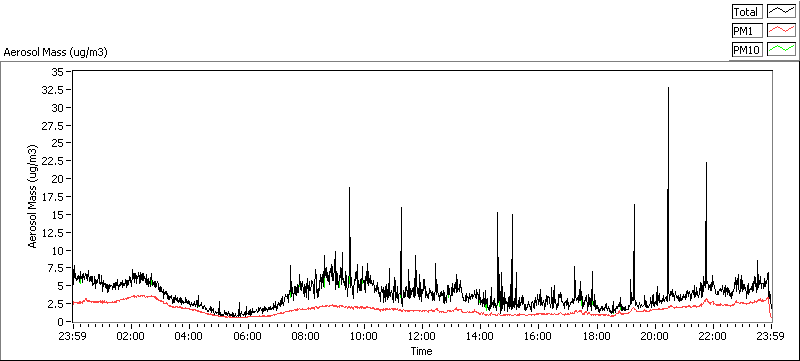Viewport: 800px width, 361px height.
Task: Click the 06:00 time axis label
Action: click(247, 336)
